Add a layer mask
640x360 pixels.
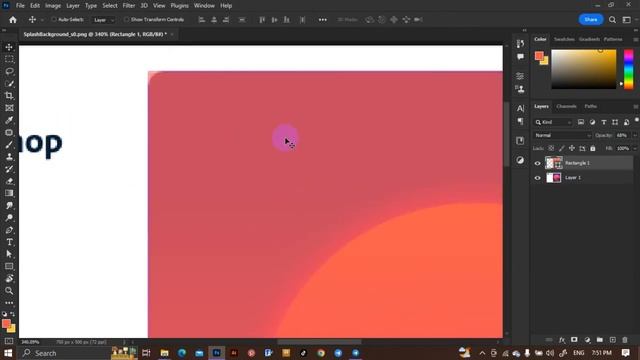coord(574,340)
